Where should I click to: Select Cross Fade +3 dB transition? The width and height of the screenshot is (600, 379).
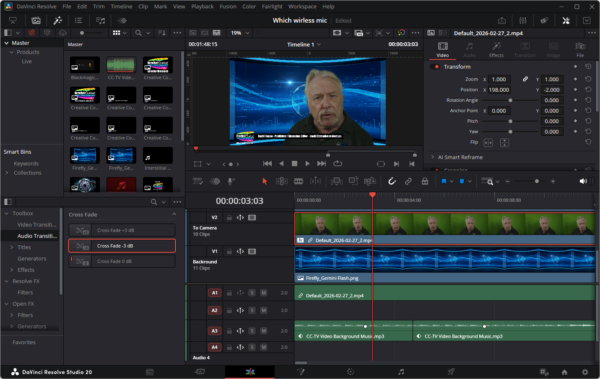click(122, 230)
